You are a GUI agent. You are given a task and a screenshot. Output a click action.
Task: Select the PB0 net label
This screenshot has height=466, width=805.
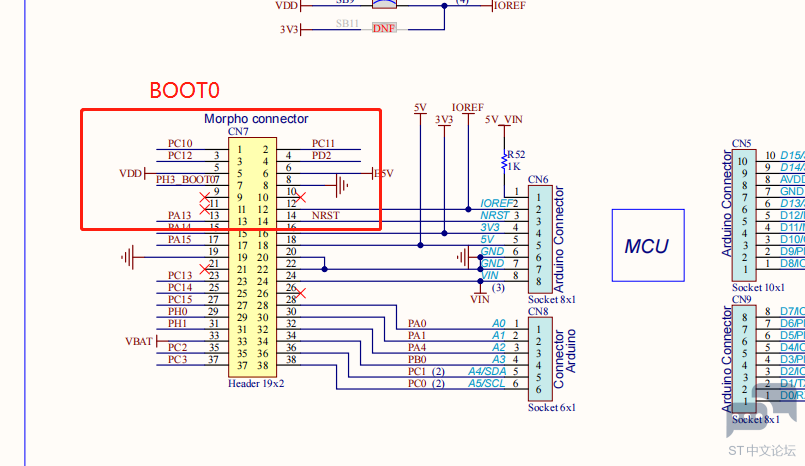[x=417, y=360]
